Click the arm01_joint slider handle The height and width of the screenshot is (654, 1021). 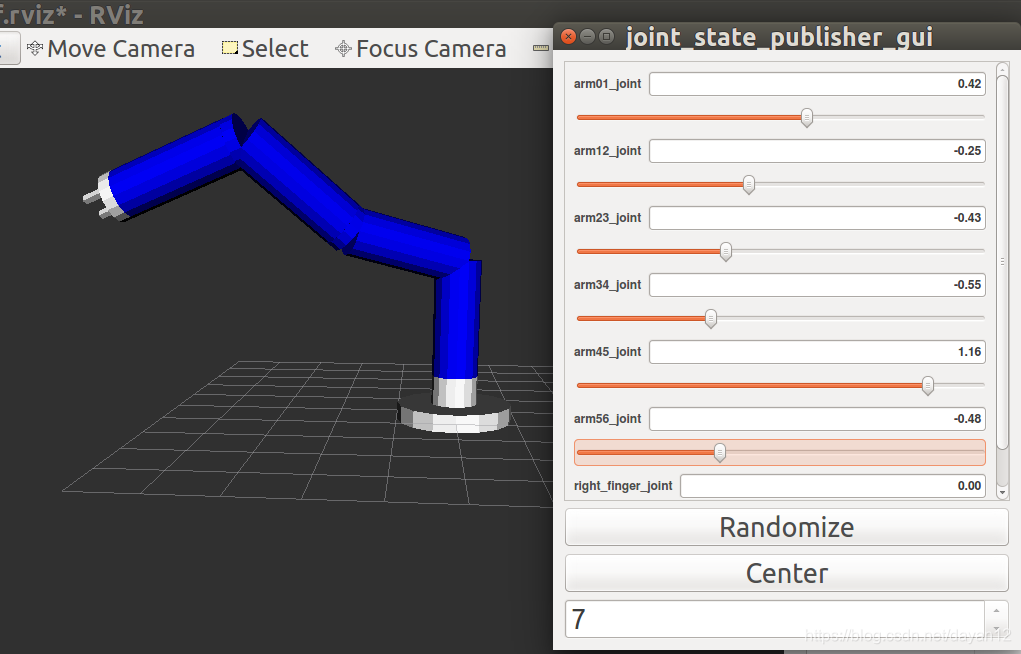point(807,118)
